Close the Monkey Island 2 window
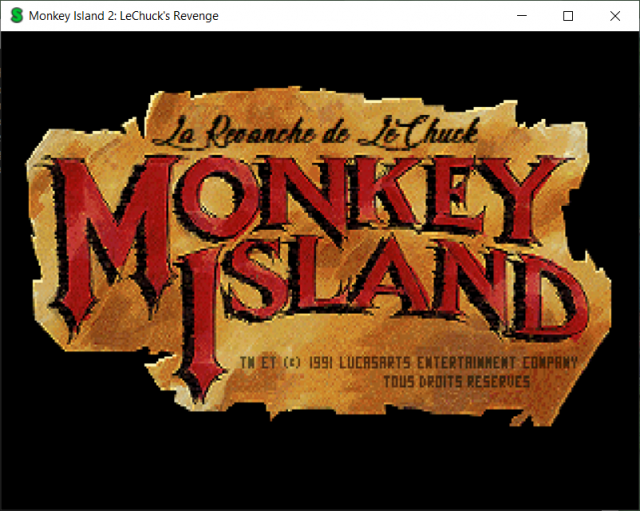 pos(615,16)
